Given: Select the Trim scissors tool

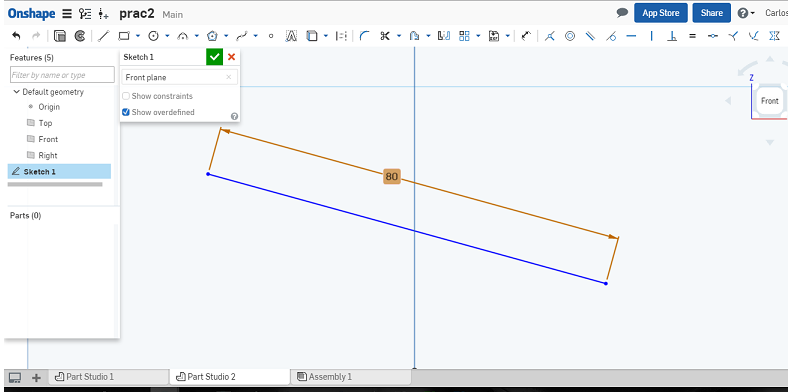Looking at the screenshot, I should pyautogui.click(x=385, y=36).
